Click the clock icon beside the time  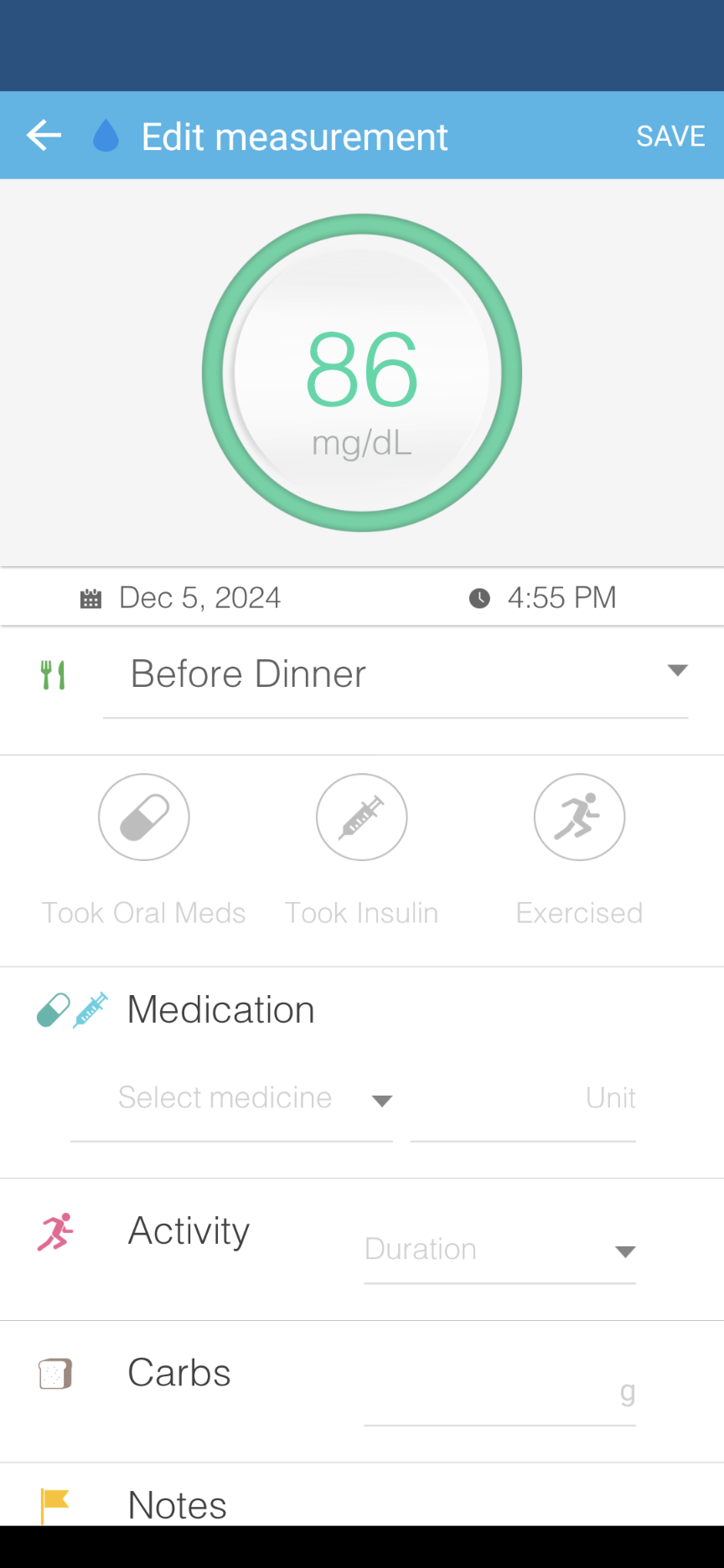coord(479,598)
